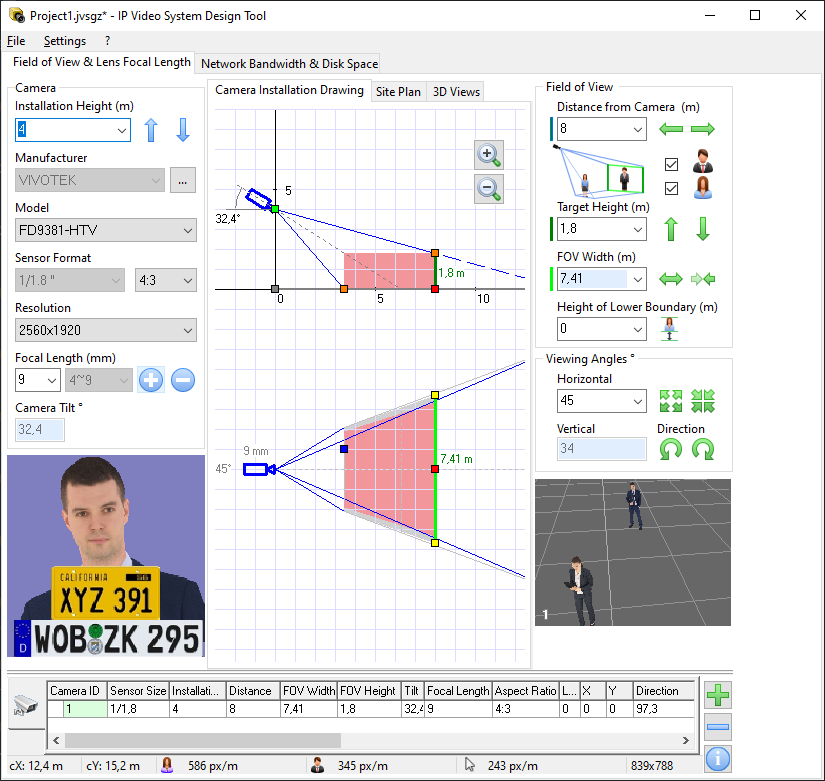Click the manufacturer browse '...' button
This screenshot has height=781, width=825.
tap(182, 181)
